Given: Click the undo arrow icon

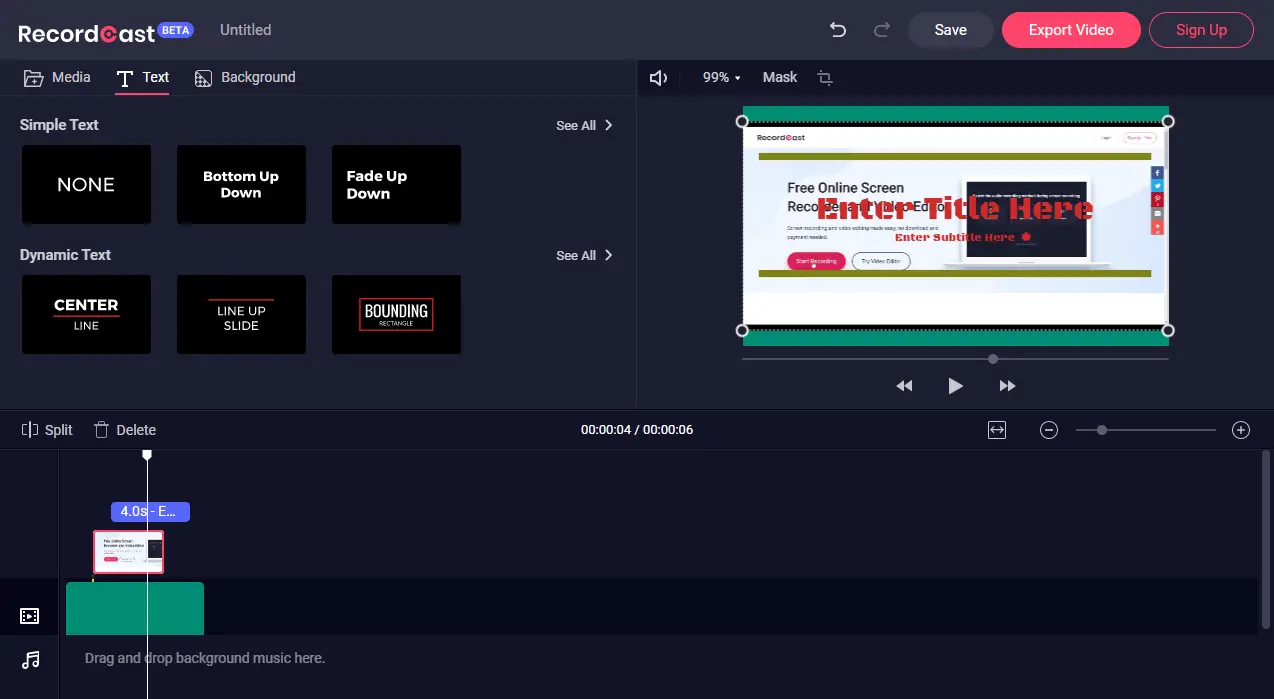Looking at the screenshot, I should (x=838, y=30).
